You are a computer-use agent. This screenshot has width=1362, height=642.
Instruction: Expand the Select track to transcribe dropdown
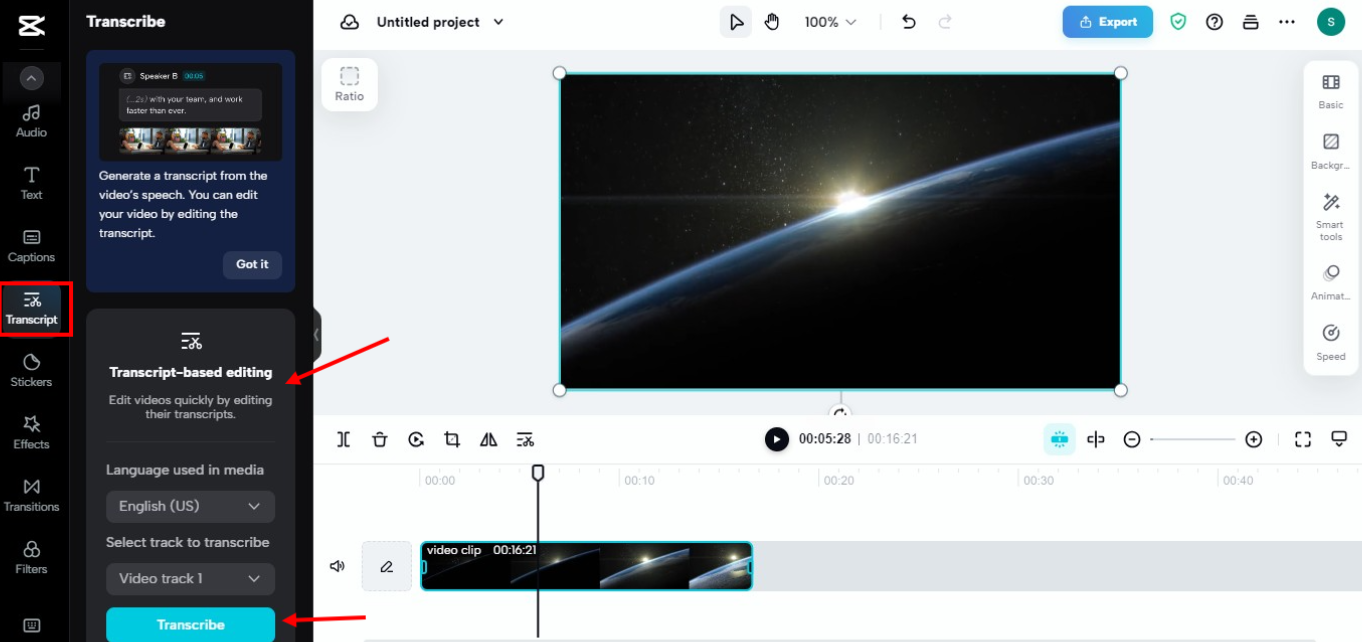pos(190,579)
